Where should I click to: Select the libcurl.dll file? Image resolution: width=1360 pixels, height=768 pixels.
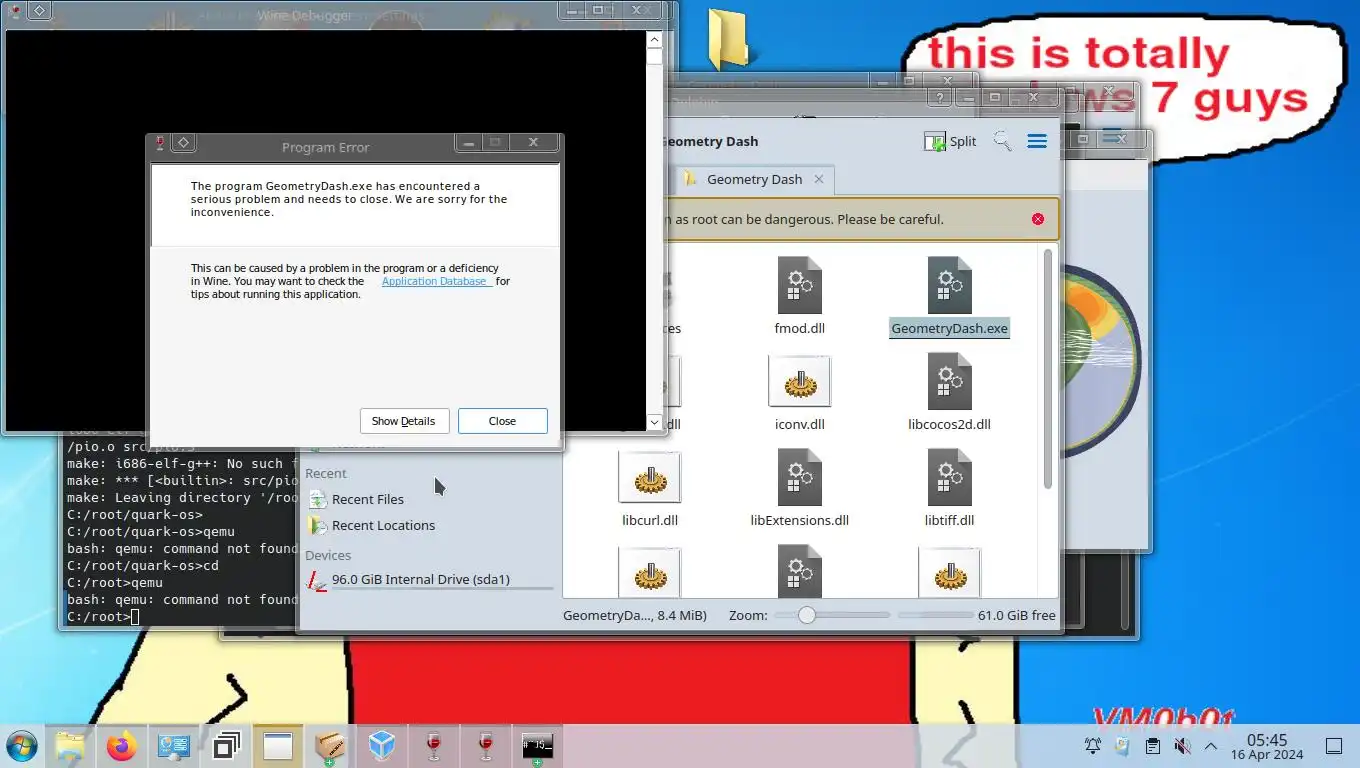tap(650, 489)
